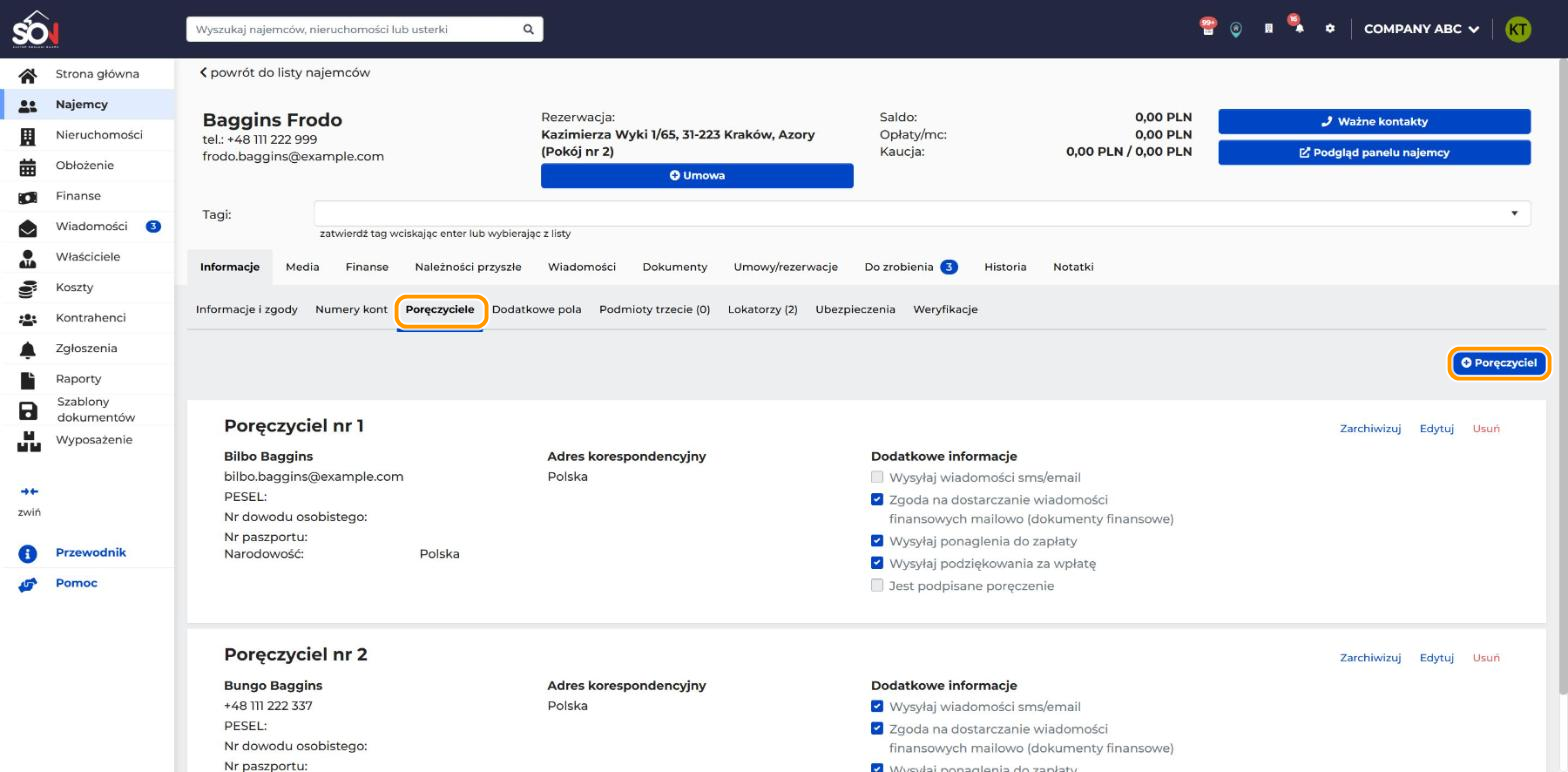Open the Informacje i zgody subtab
Screen dimensions: 1568x772
pyautogui.click(x=246, y=310)
